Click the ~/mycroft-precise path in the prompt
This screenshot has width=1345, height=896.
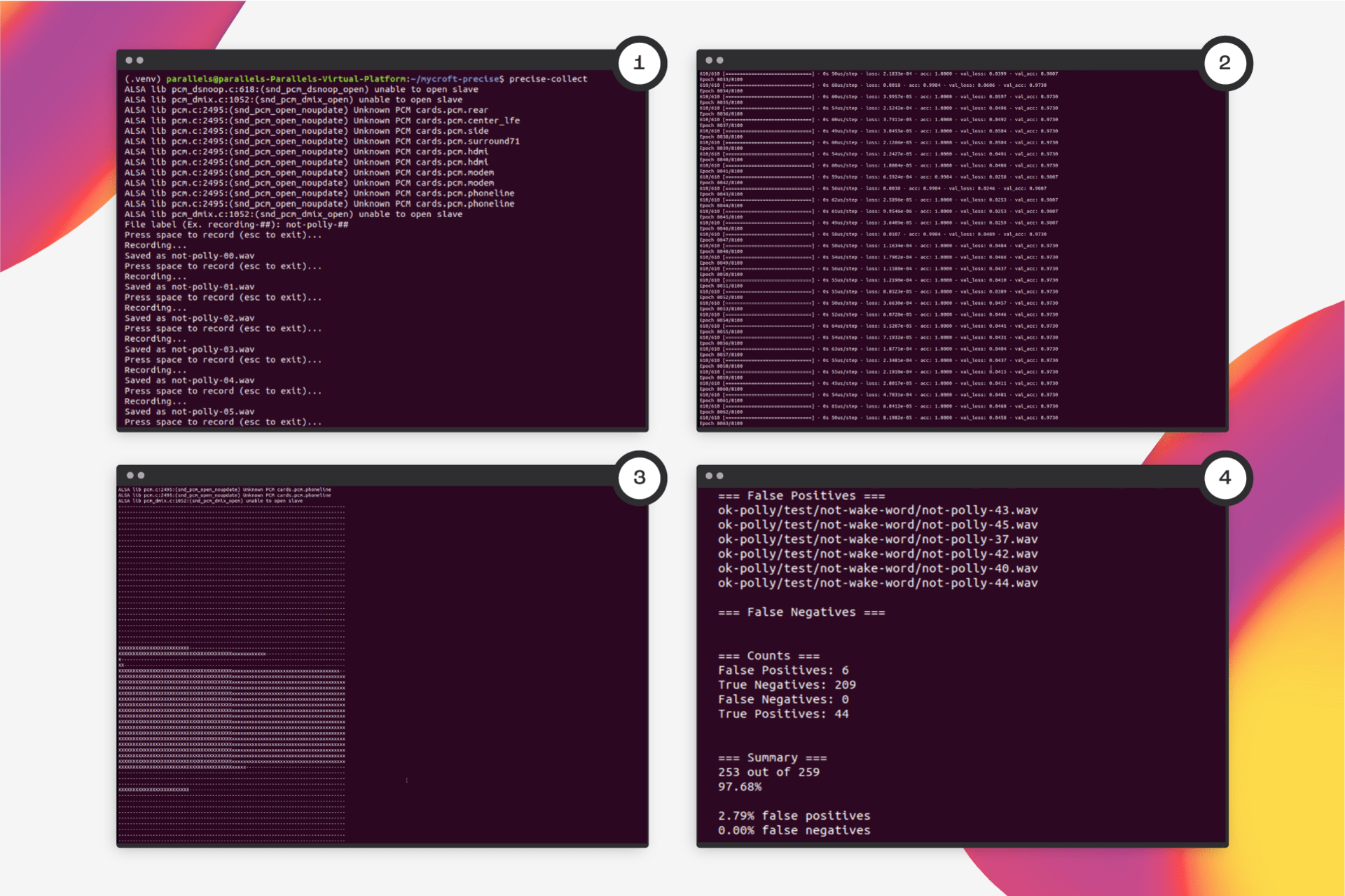(455, 79)
